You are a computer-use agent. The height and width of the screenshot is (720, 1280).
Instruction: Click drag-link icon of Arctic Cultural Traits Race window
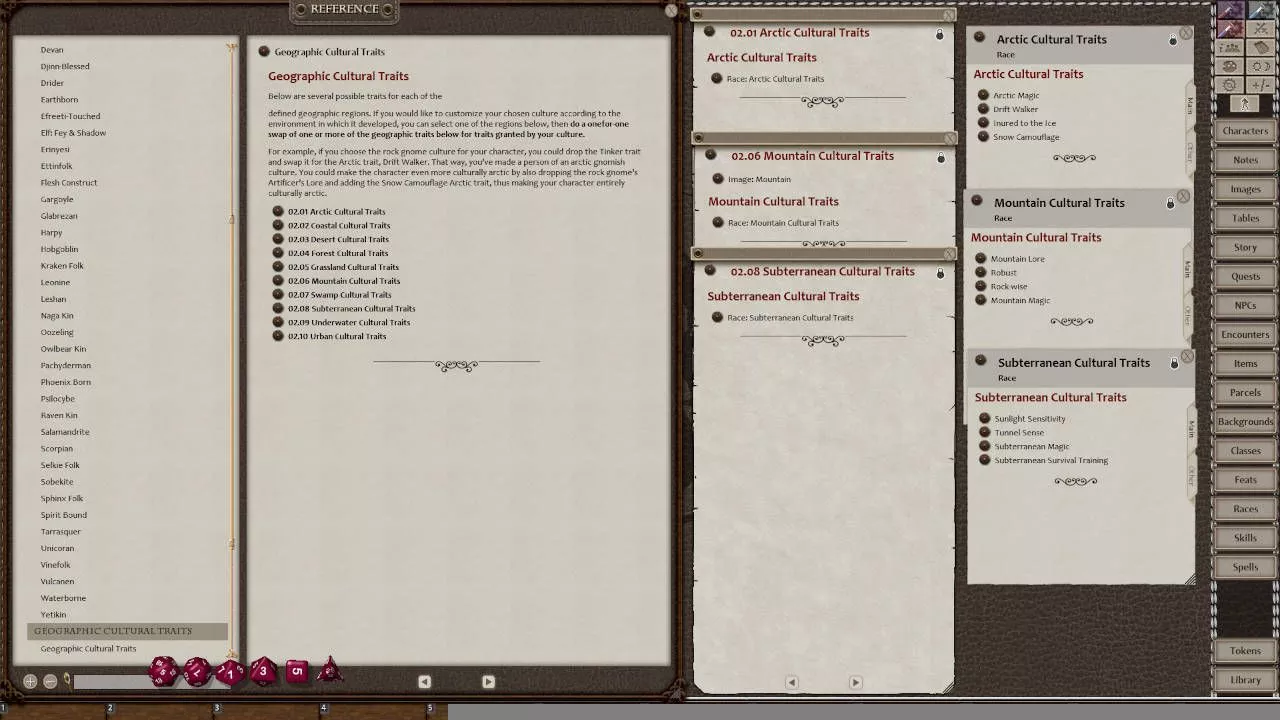(x=980, y=39)
